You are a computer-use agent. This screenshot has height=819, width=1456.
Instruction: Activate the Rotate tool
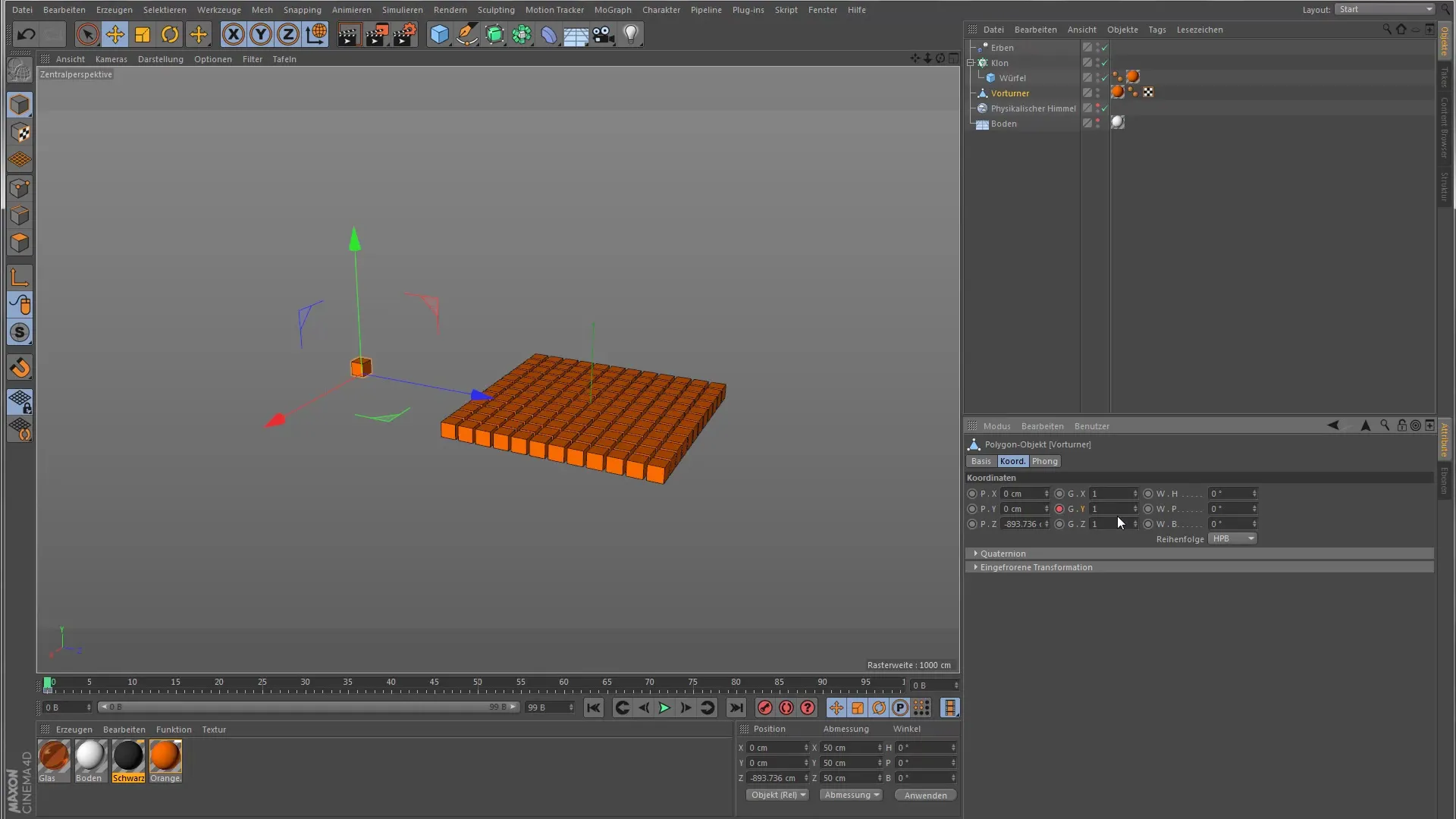click(170, 34)
